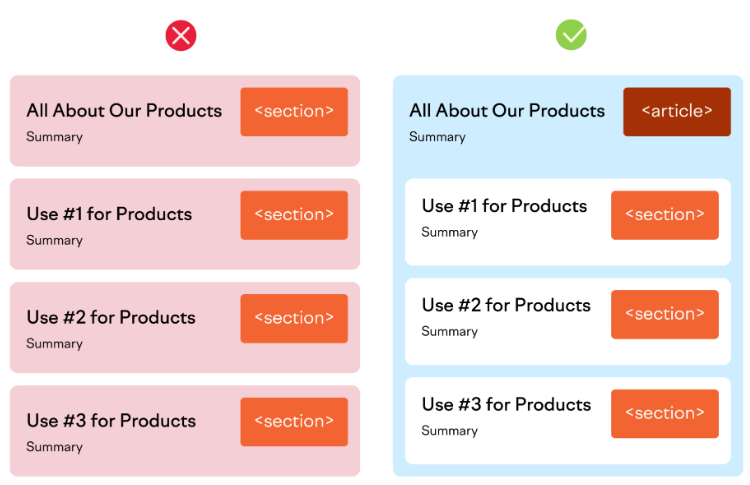This screenshot has height=485, width=750.
Task: Click the <section> tag in right 'Use #3' card
Action: (x=665, y=414)
